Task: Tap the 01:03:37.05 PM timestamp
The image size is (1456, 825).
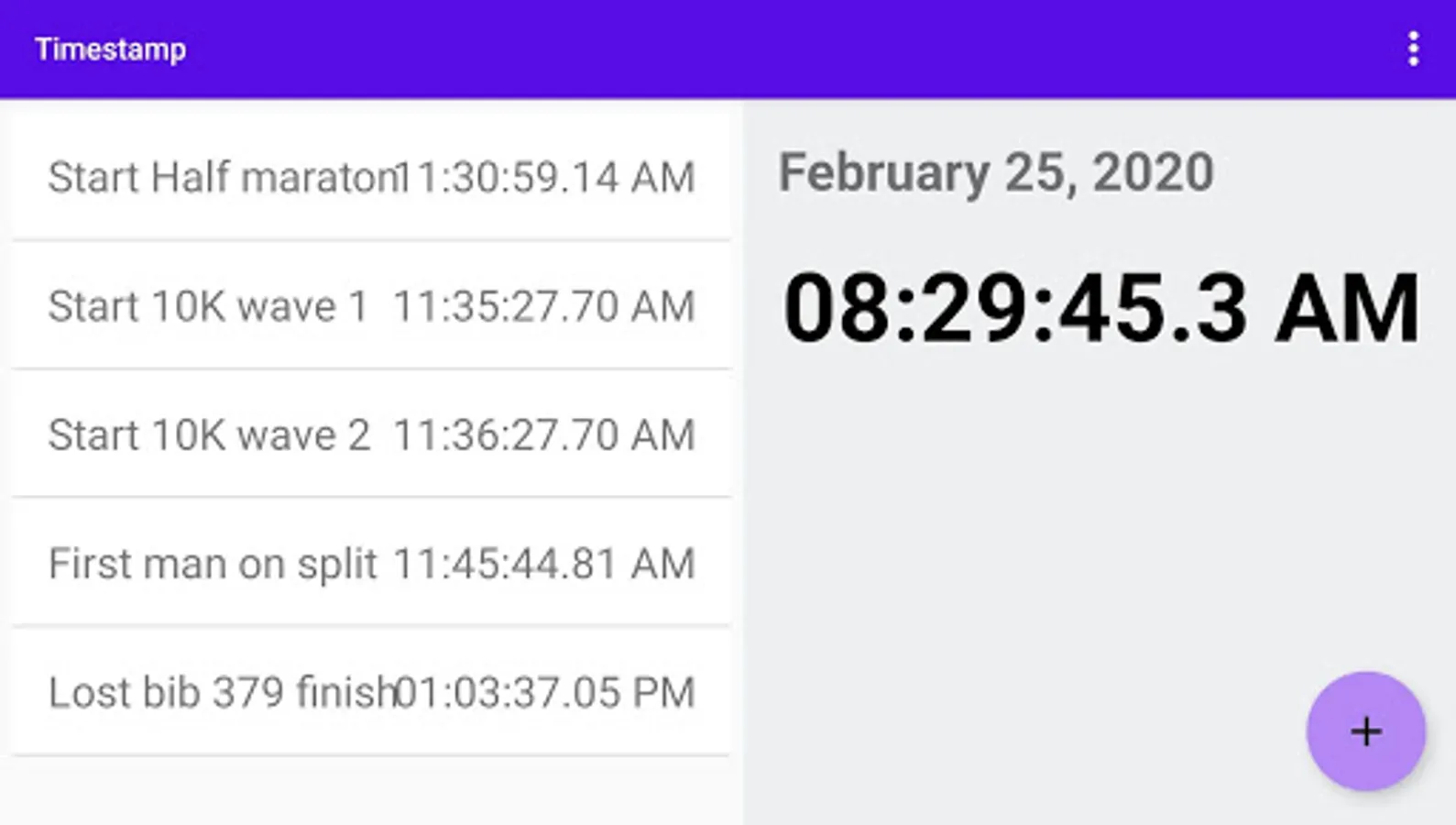Action: coord(546,692)
